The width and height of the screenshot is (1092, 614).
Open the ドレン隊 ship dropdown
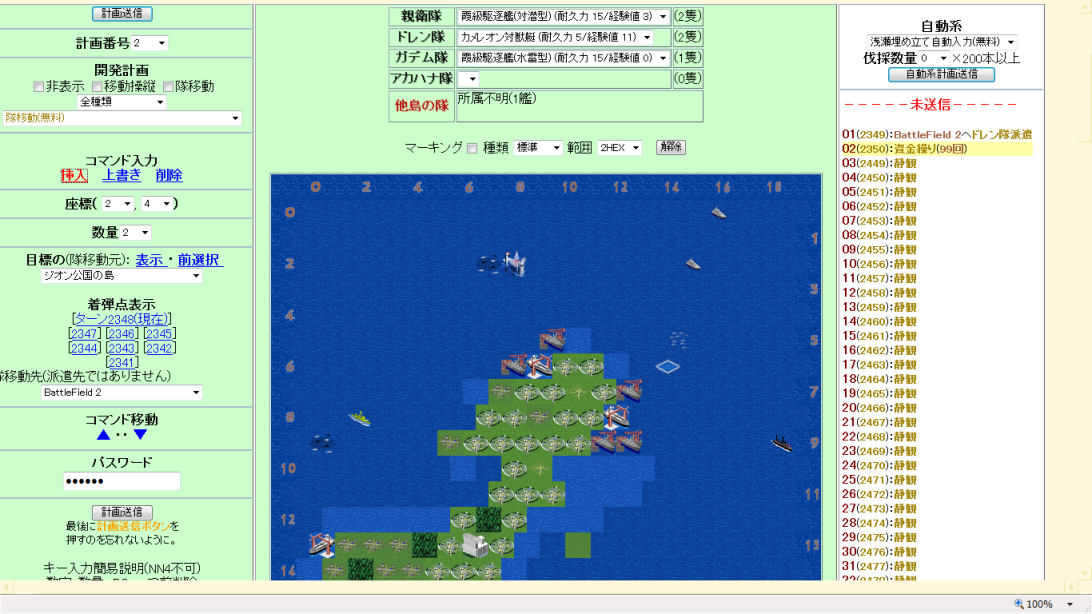point(556,37)
